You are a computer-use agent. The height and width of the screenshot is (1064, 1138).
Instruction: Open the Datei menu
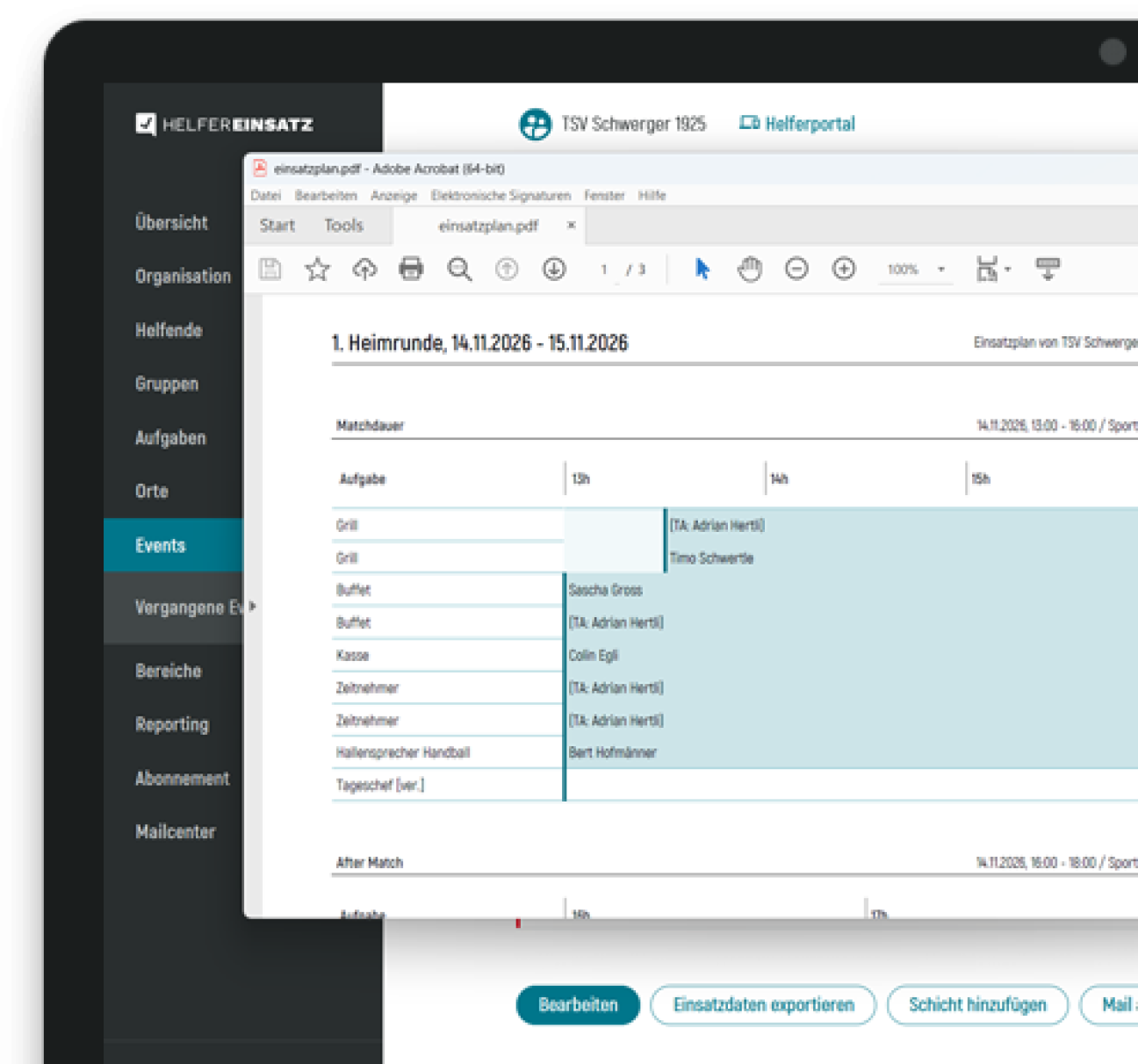click(x=265, y=196)
